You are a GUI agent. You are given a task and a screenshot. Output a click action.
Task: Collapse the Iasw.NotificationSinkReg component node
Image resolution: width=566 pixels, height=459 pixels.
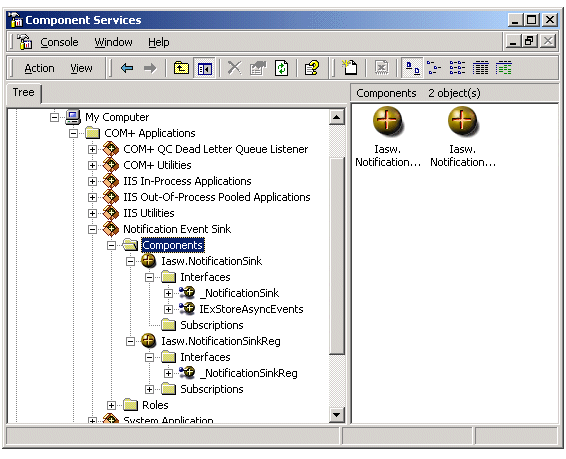tap(131, 341)
